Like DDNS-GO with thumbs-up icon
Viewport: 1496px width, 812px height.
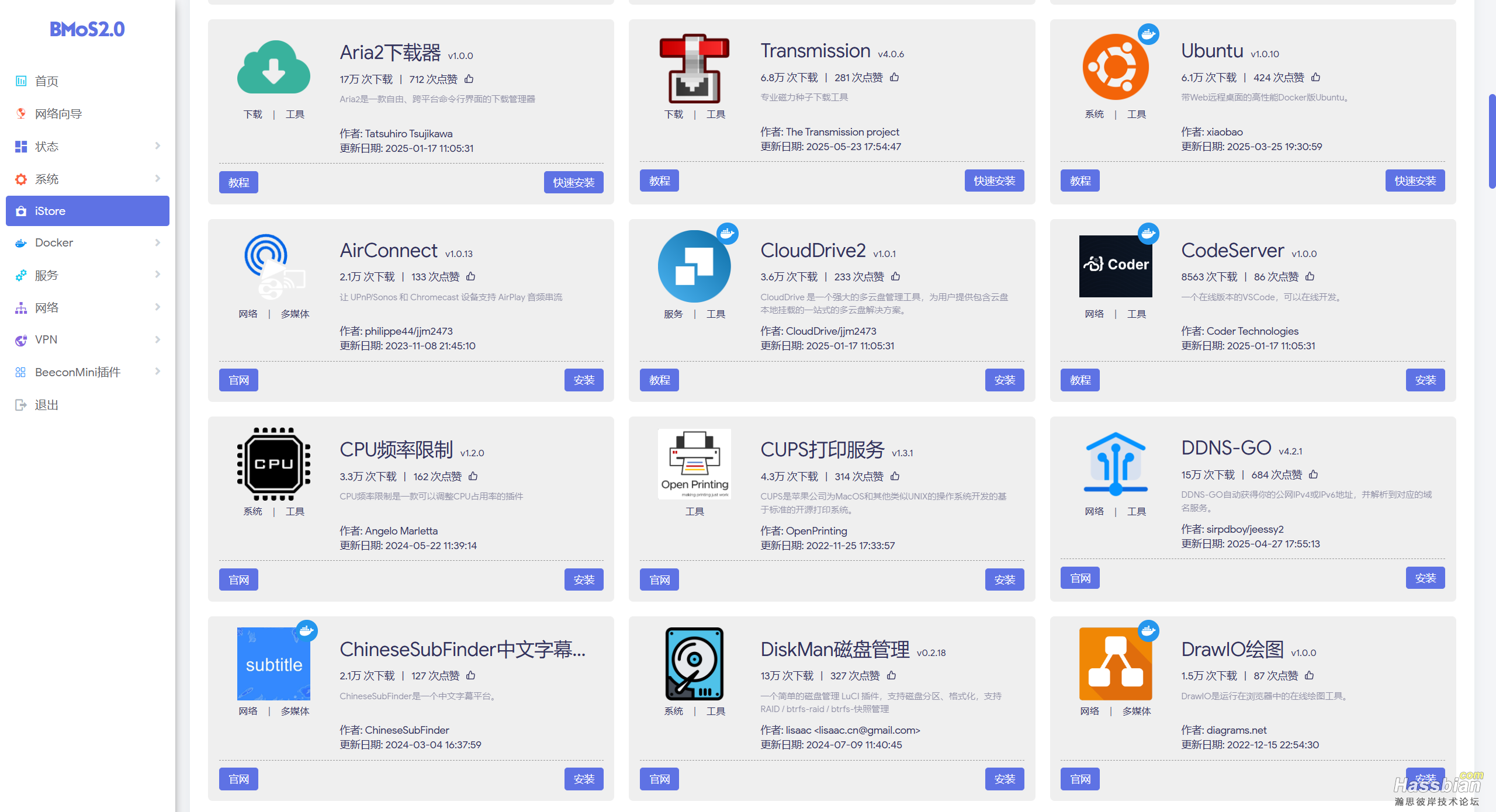pos(1313,474)
